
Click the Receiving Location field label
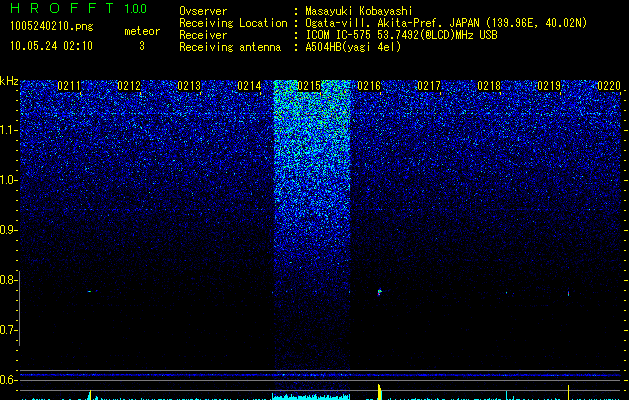point(233,23)
